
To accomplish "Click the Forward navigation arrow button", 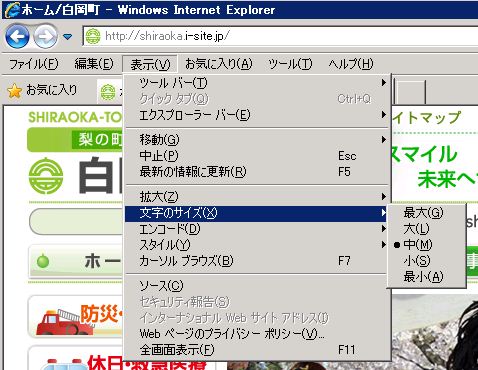I will 46,36.
